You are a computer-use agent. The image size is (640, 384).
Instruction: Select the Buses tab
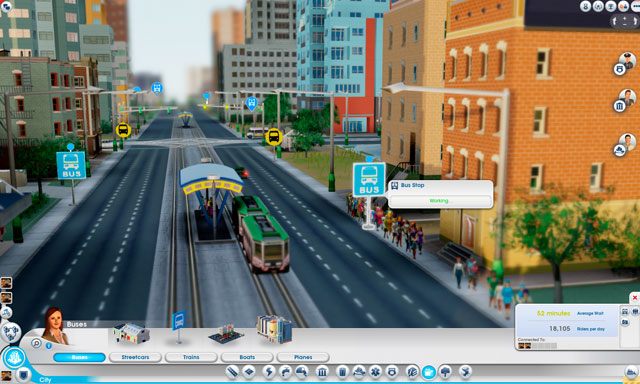(79, 357)
